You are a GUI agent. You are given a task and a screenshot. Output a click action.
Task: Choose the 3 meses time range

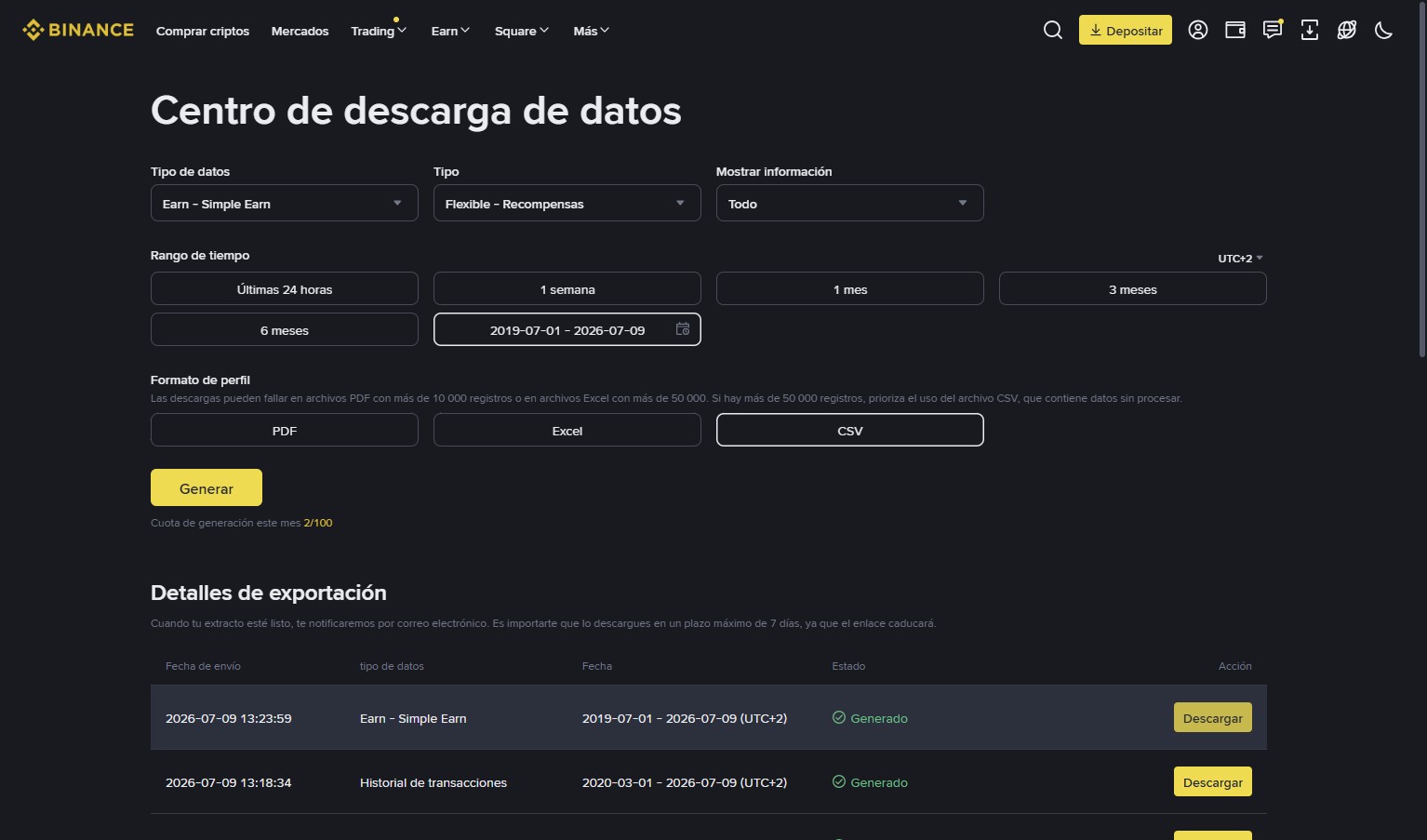(x=1133, y=289)
